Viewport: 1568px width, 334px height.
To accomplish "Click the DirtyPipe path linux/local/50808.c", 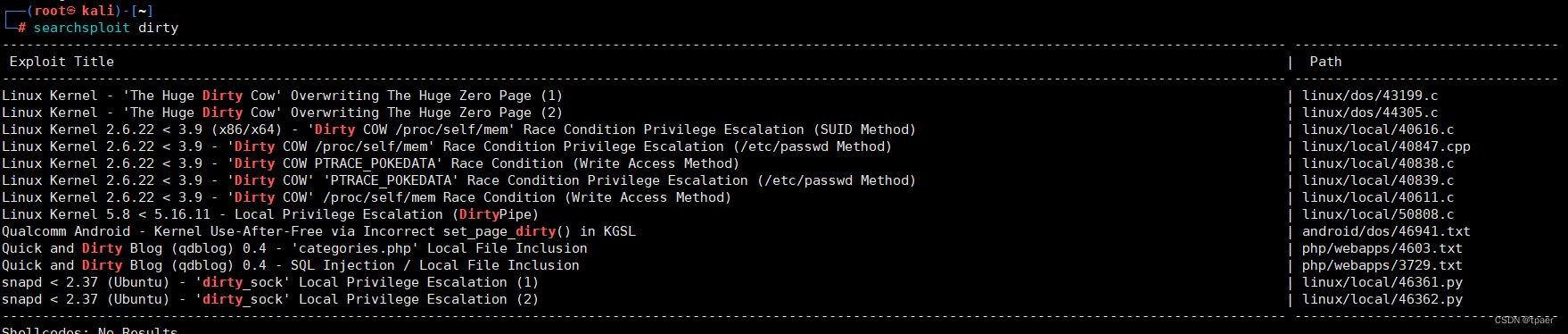I will [x=1378, y=214].
